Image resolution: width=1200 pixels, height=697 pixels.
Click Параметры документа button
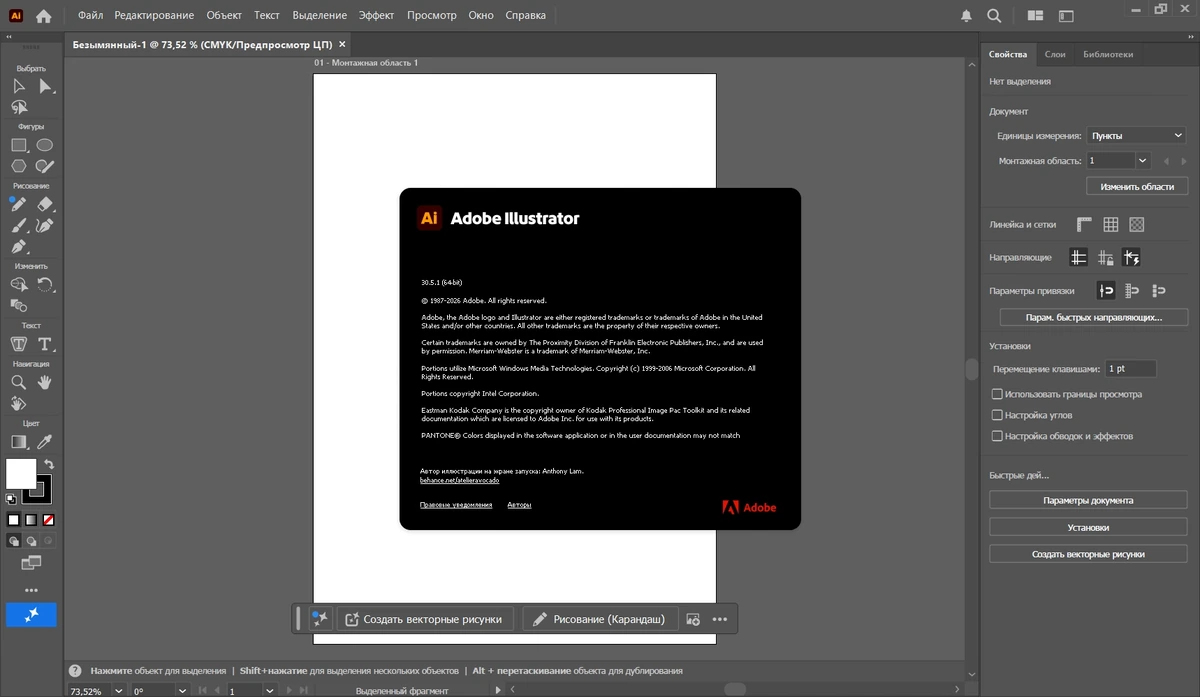click(x=1088, y=500)
